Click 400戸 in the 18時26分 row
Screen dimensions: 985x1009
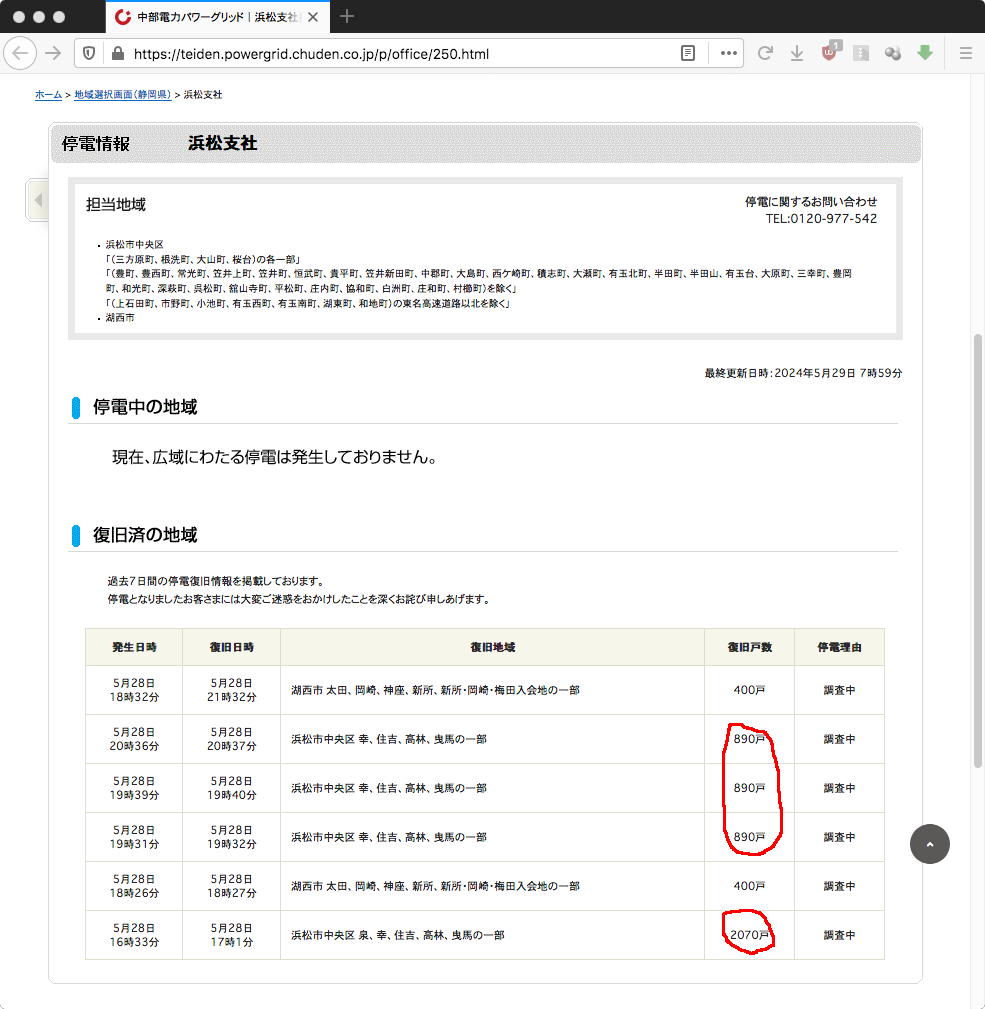point(750,885)
